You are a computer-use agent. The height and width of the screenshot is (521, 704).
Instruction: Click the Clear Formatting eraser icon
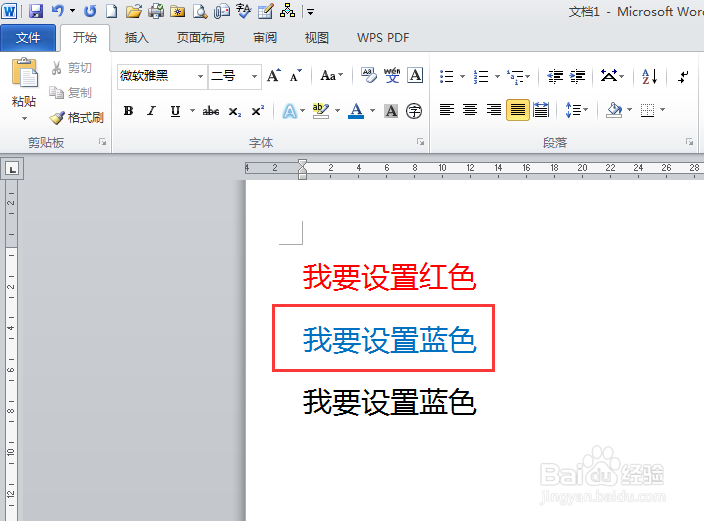click(x=369, y=75)
